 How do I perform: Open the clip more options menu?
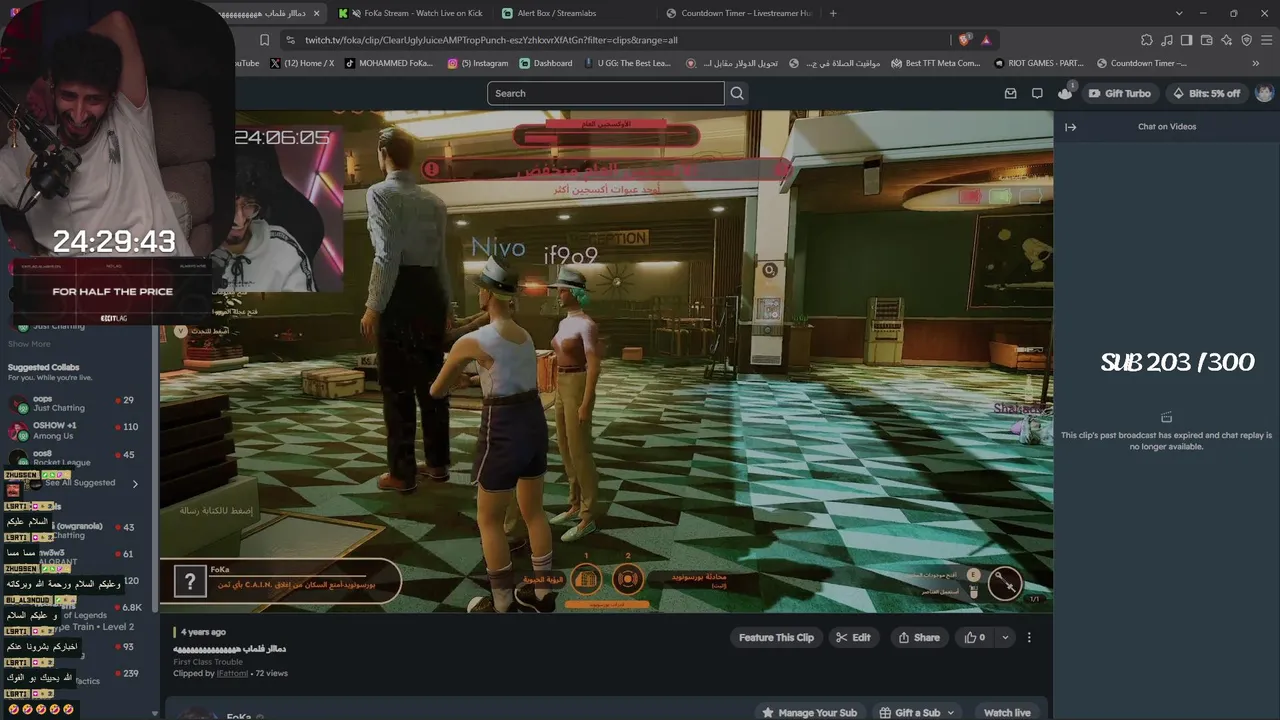(1029, 637)
